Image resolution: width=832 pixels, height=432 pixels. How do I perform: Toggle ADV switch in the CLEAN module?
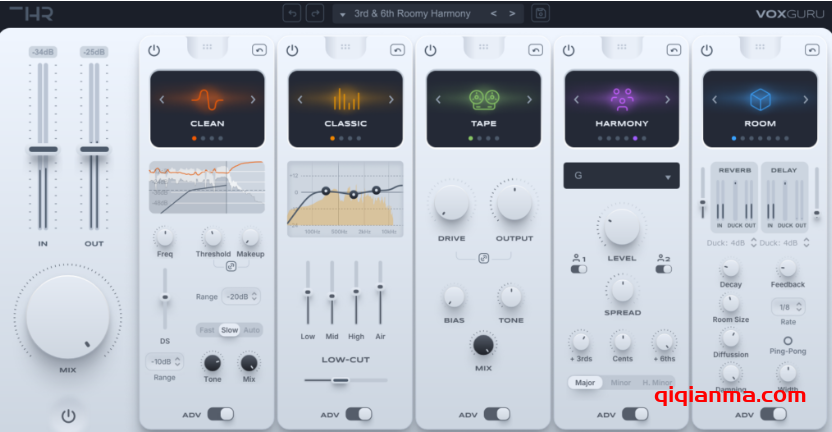pyautogui.click(x=221, y=414)
